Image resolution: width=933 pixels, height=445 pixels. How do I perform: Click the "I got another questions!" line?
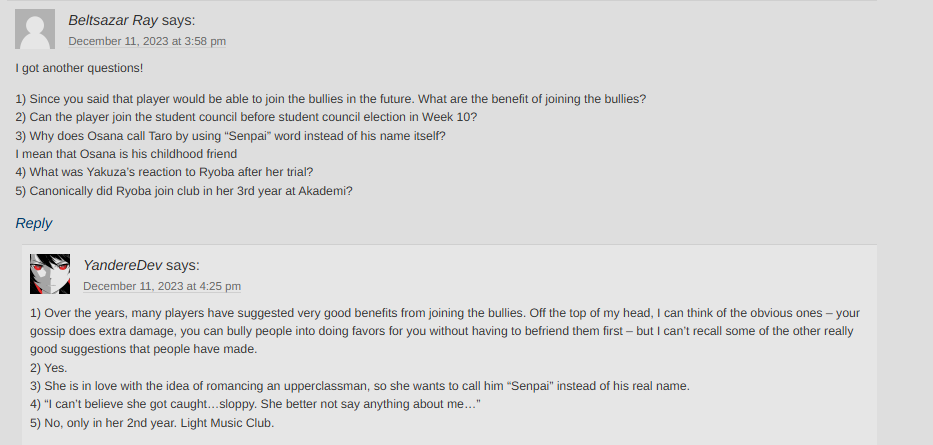pyautogui.click(x=79, y=68)
